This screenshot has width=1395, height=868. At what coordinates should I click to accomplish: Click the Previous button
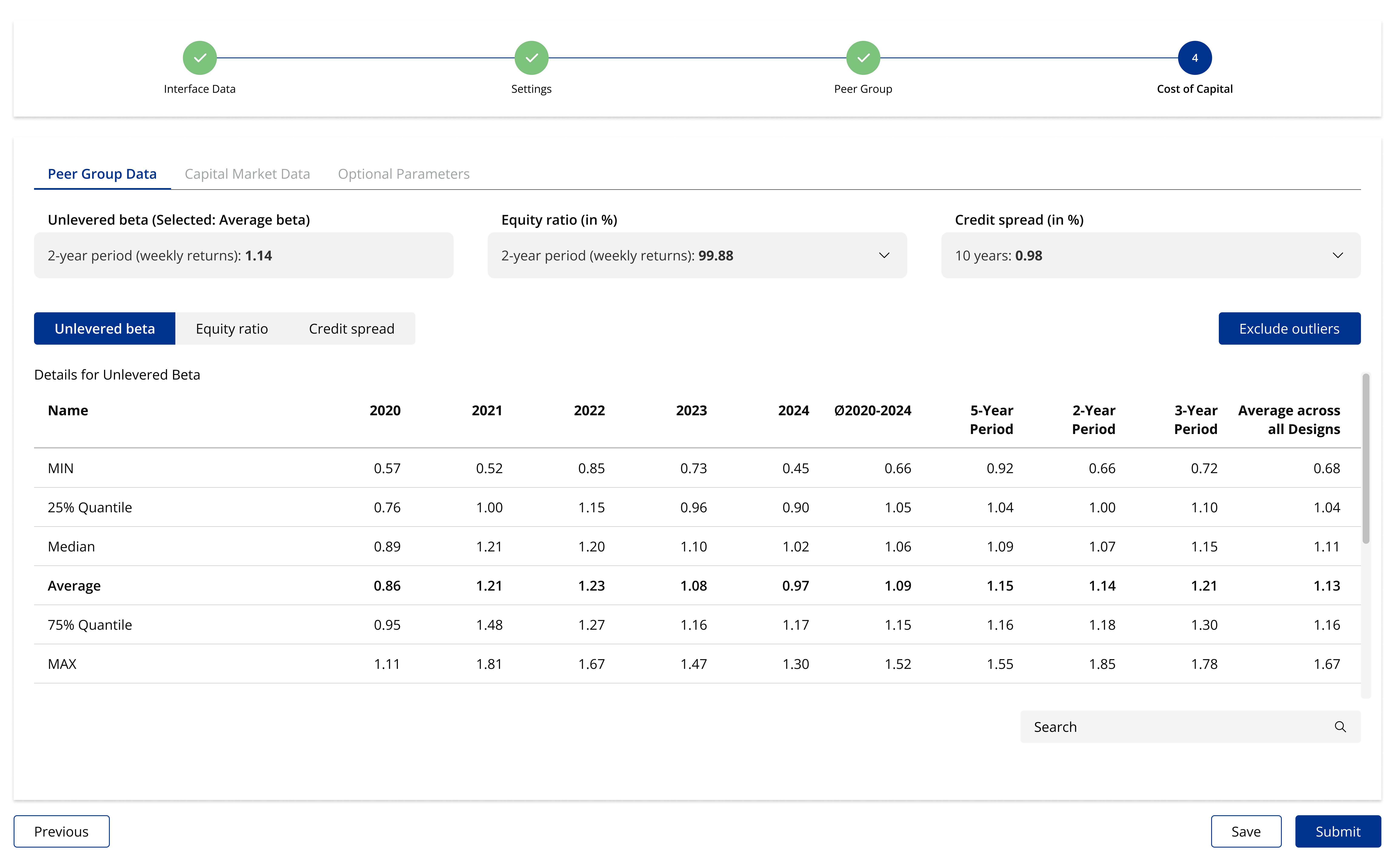(61, 831)
